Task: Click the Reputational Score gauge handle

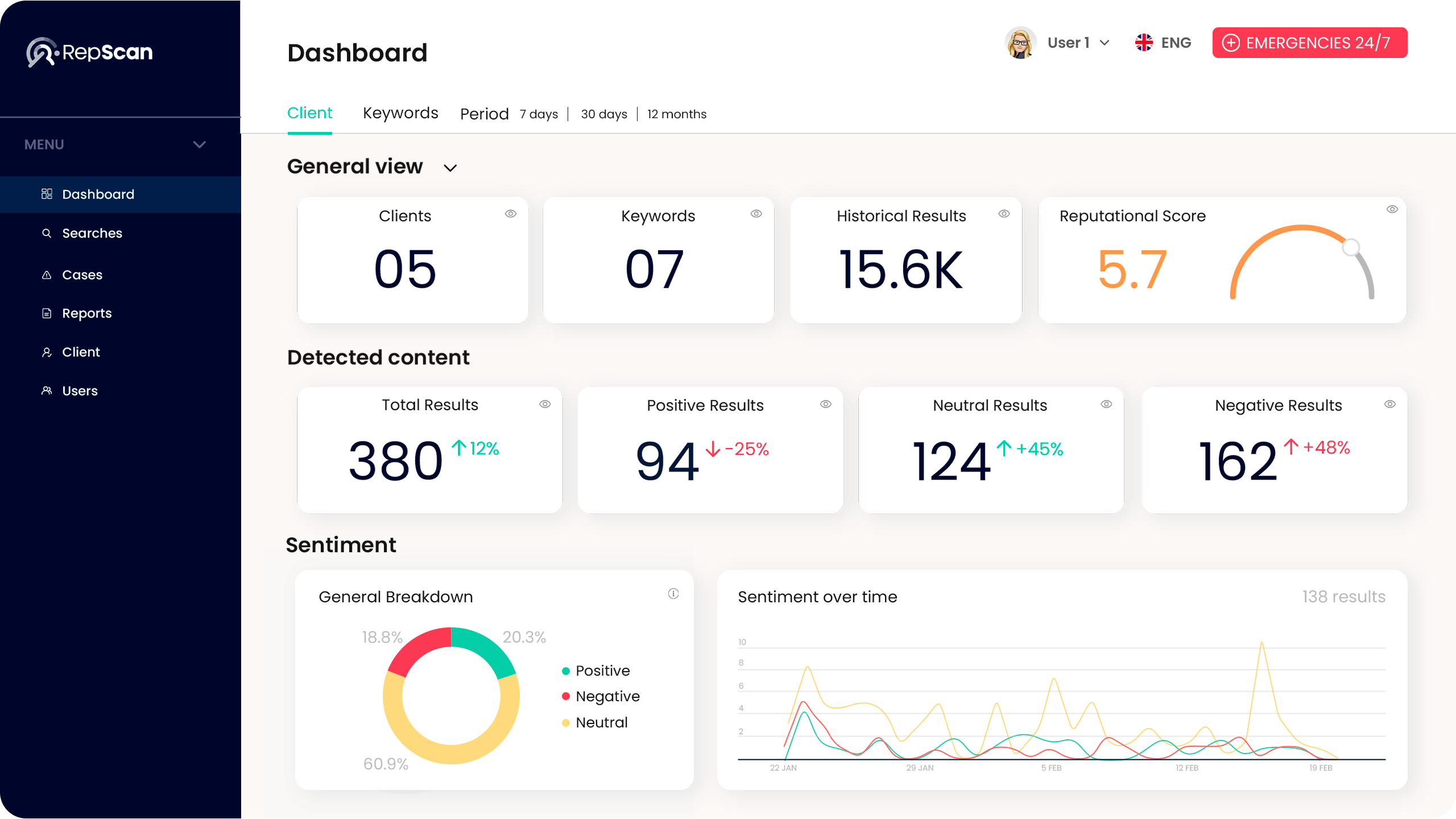Action: click(1351, 247)
